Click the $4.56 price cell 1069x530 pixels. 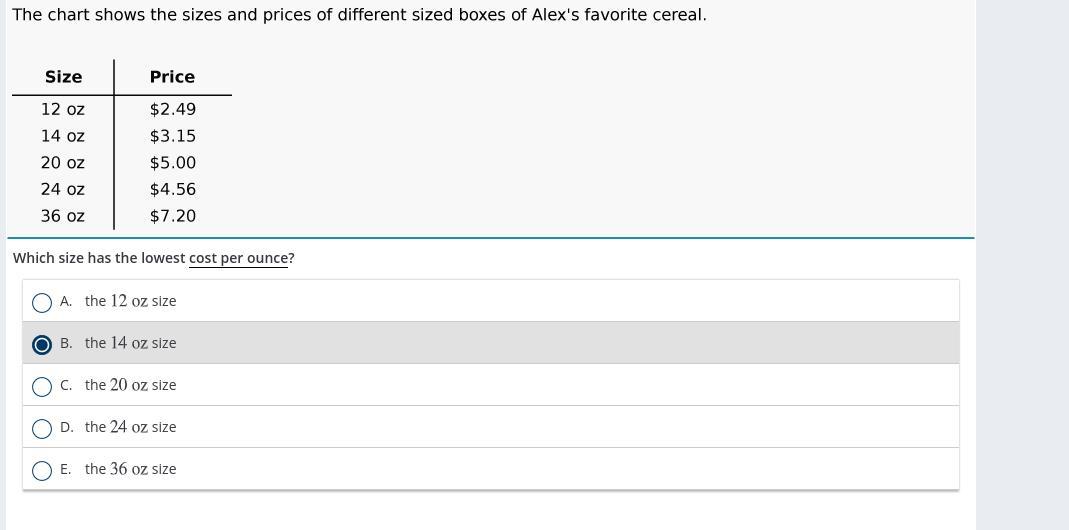pos(172,189)
